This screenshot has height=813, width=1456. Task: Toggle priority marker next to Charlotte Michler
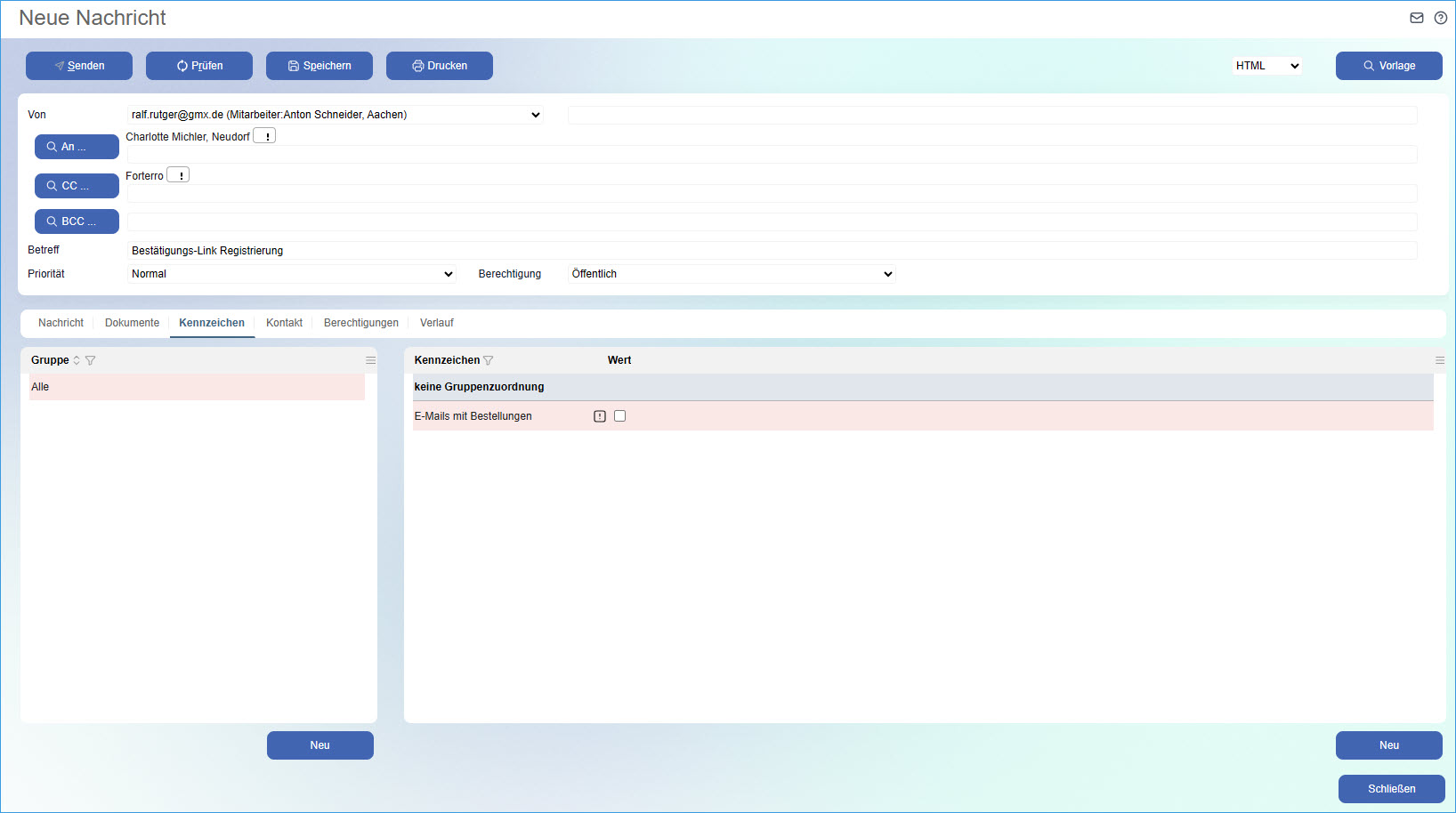(264, 135)
